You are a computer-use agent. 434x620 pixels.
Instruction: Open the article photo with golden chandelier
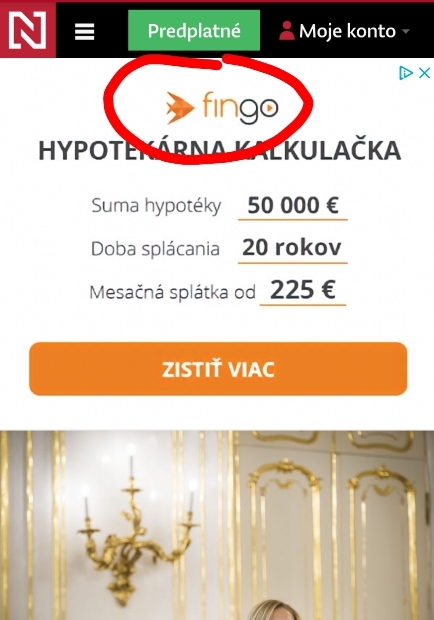click(x=217, y=525)
